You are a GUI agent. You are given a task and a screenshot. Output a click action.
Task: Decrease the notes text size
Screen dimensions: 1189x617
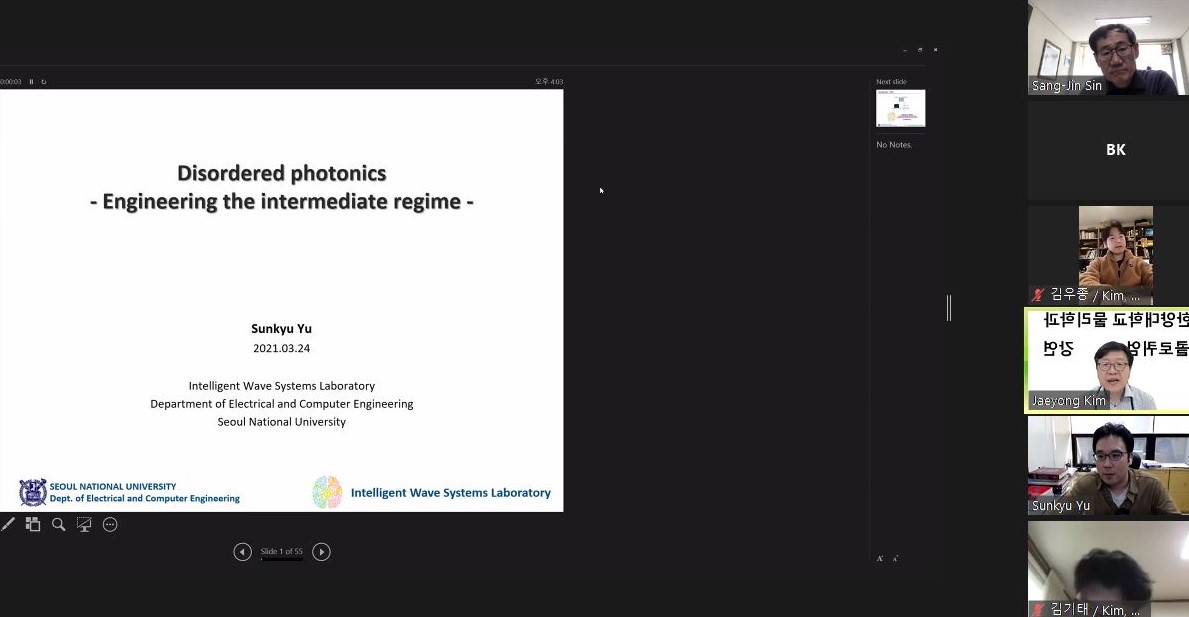pyautogui.click(x=895, y=558)
